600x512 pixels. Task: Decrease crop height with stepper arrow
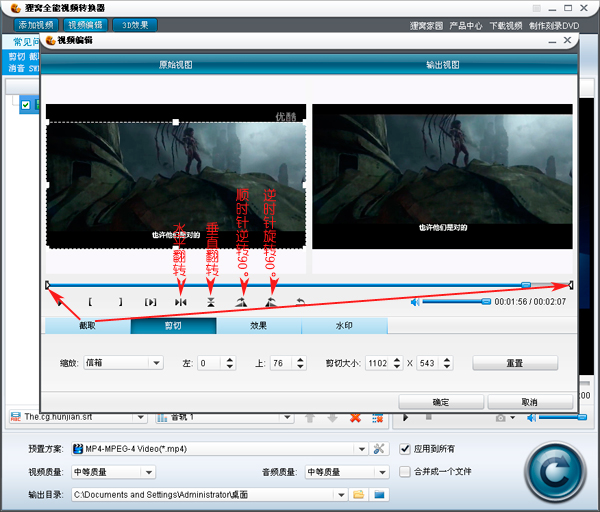447,367
